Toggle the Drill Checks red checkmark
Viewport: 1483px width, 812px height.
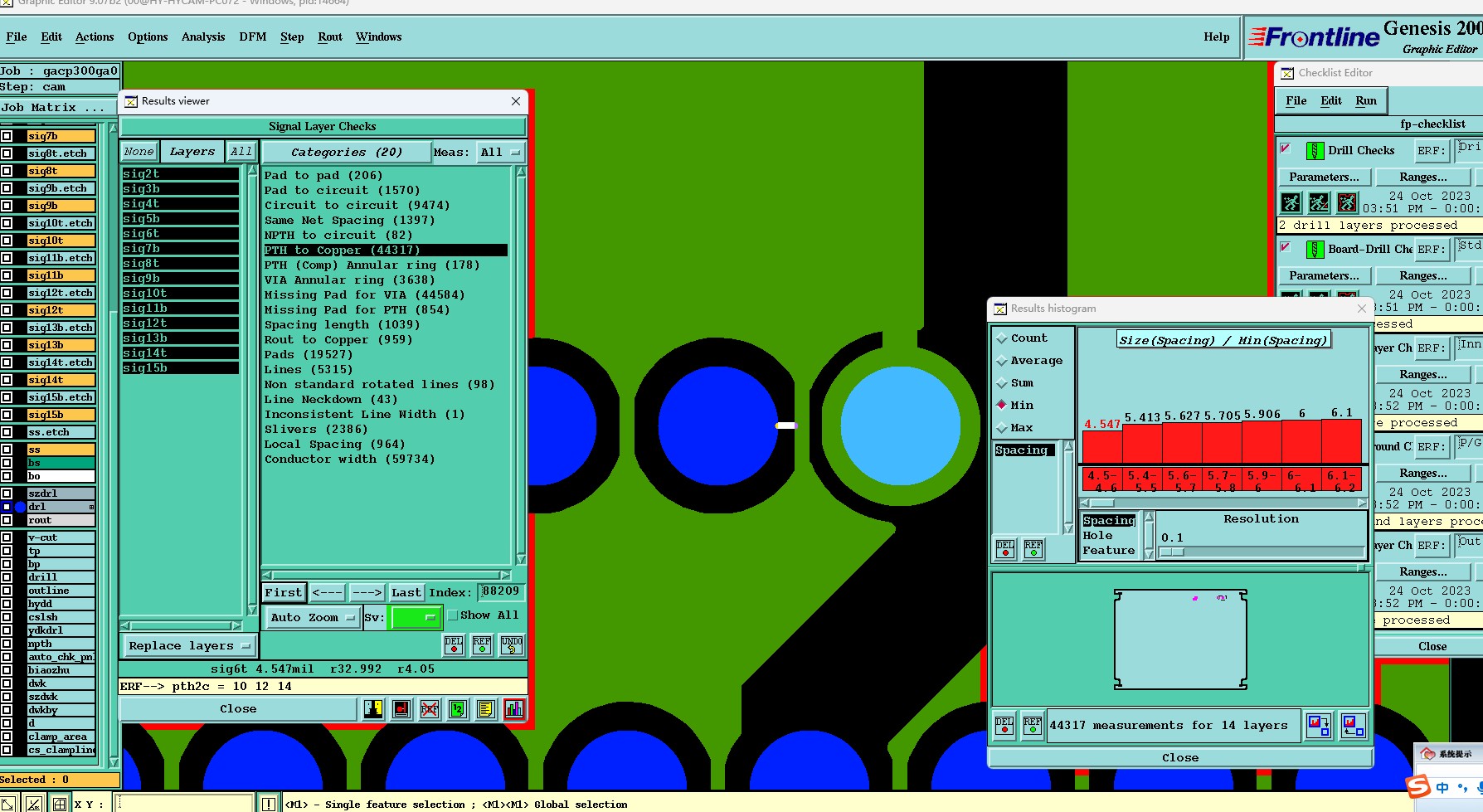pyautogui.click(x=1286, y=149)
